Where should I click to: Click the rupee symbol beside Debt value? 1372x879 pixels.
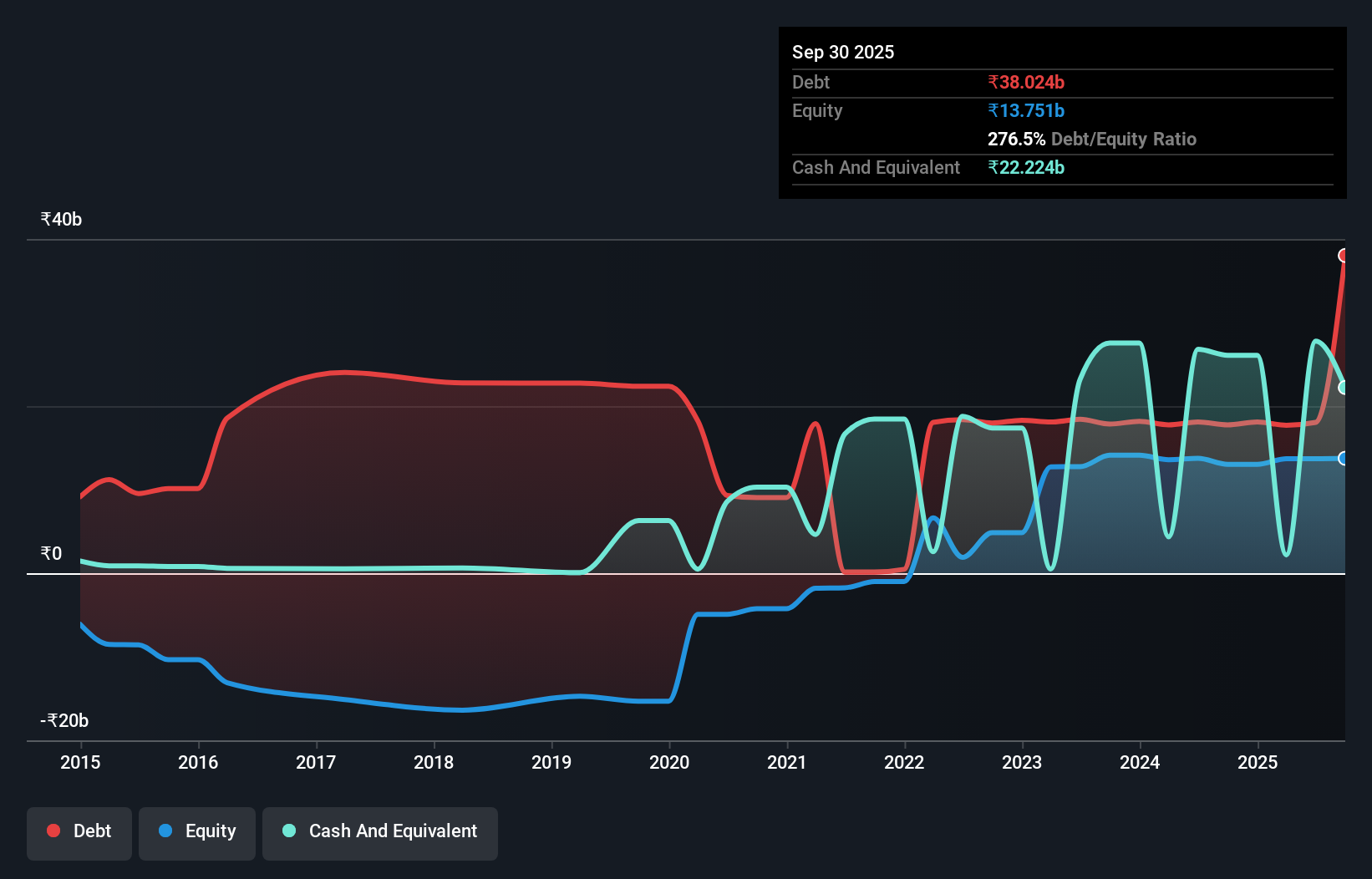(x=993, y=82)
